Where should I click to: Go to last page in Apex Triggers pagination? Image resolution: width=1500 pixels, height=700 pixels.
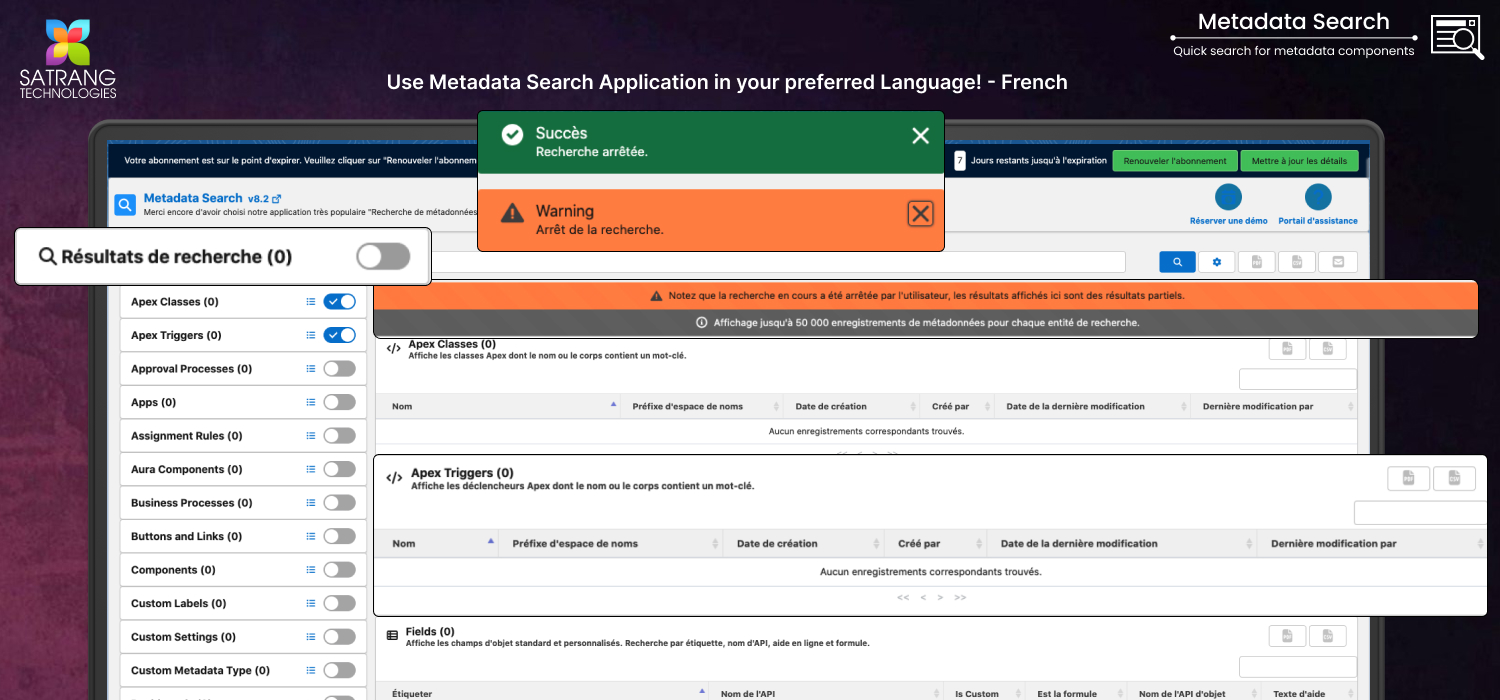[960, 598]
